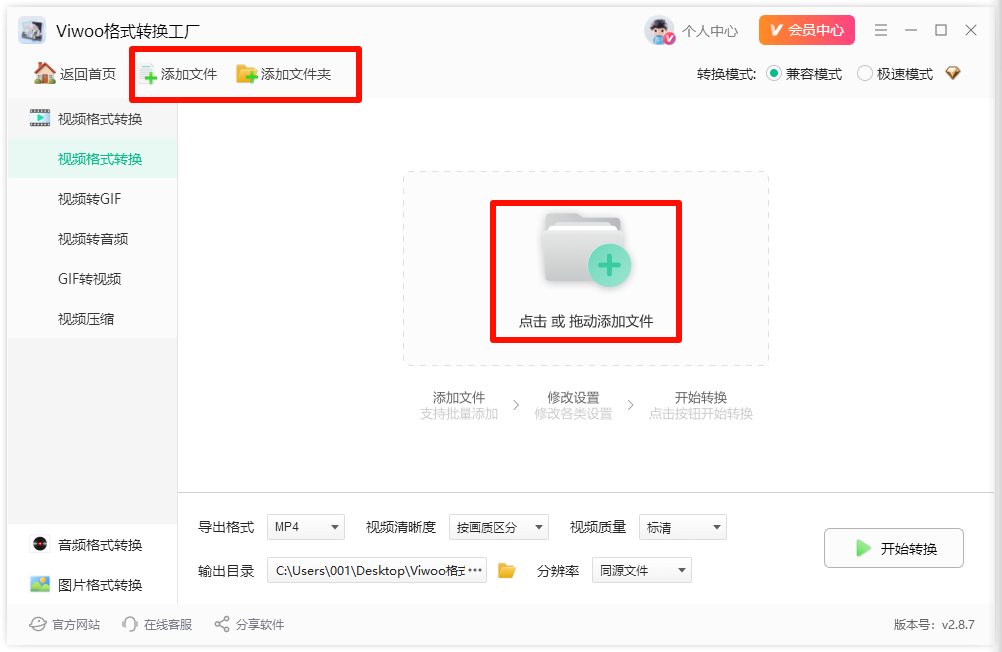Click the image picture icon in sidebar
This screenshot has width=1002, height=652.
40,584
